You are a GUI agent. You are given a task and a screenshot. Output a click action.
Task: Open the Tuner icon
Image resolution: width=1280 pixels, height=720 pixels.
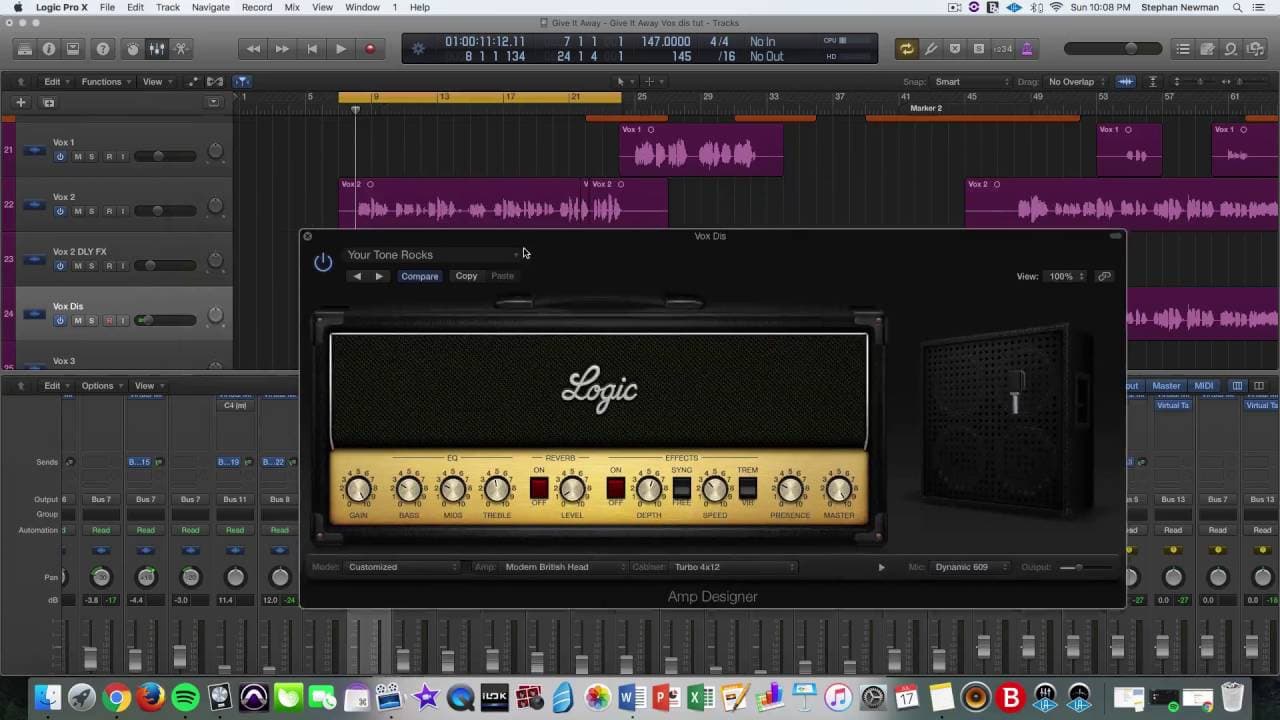click(x=931, y=48)
